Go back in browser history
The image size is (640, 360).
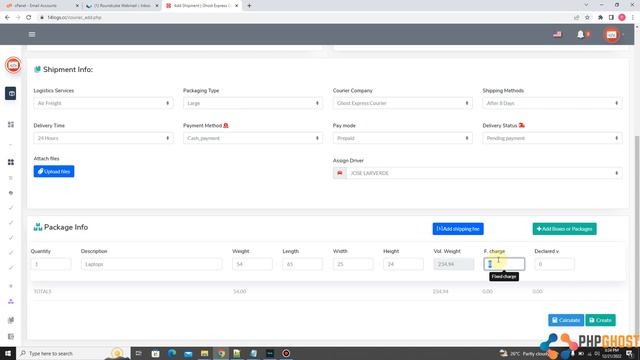pos(7,18)
